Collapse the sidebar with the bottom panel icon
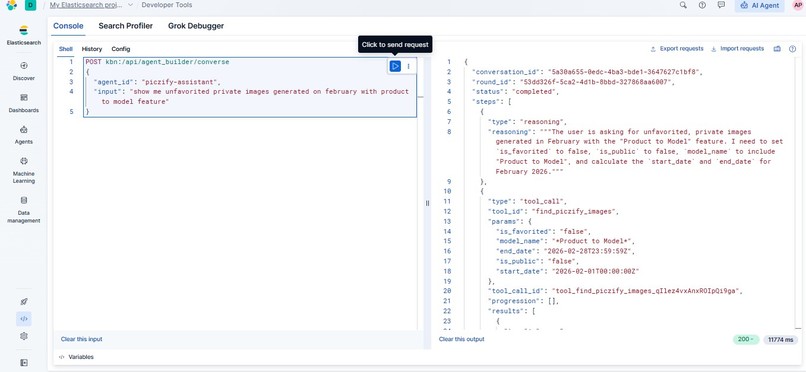 point(24,363)
